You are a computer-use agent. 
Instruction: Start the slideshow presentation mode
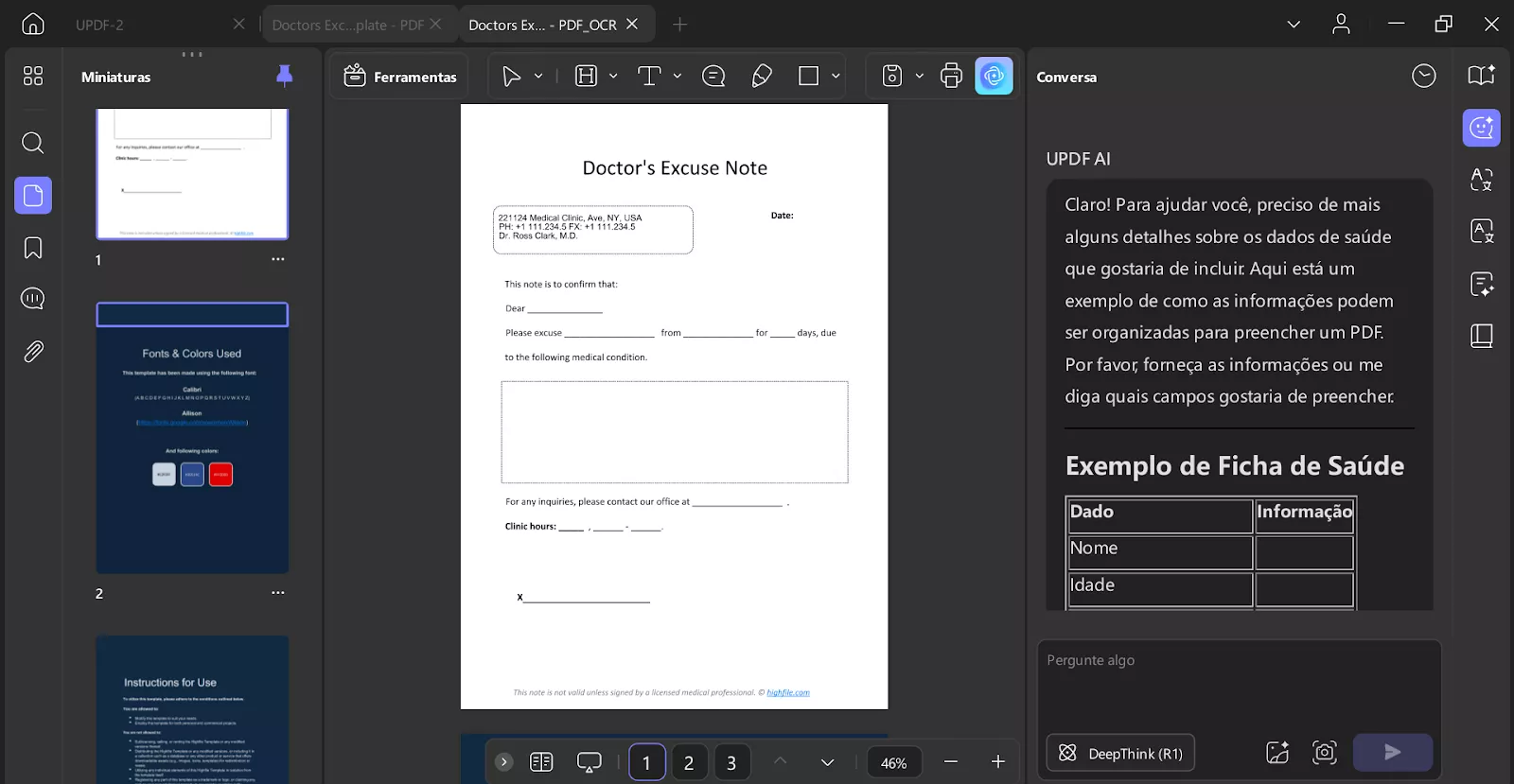point(589,761)
